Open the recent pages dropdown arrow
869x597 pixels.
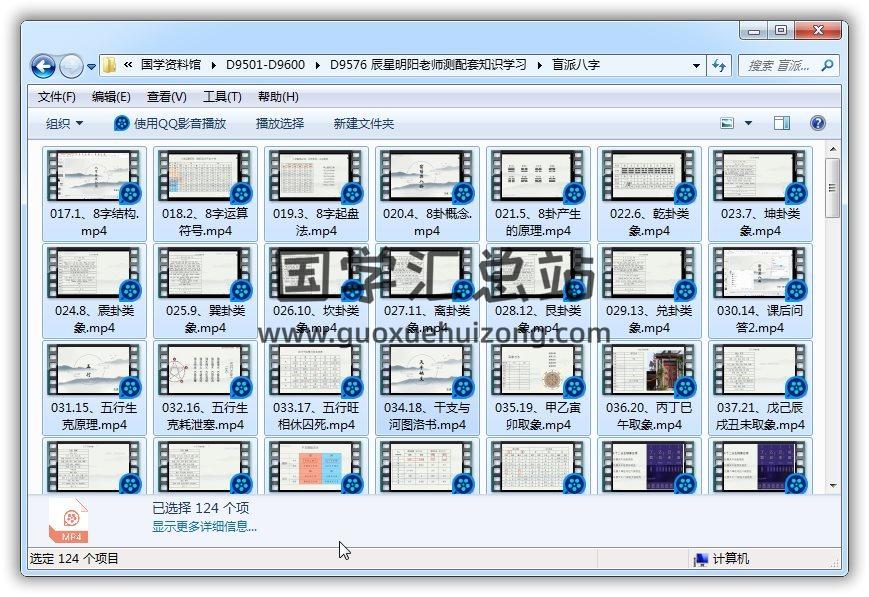[92, 67]
